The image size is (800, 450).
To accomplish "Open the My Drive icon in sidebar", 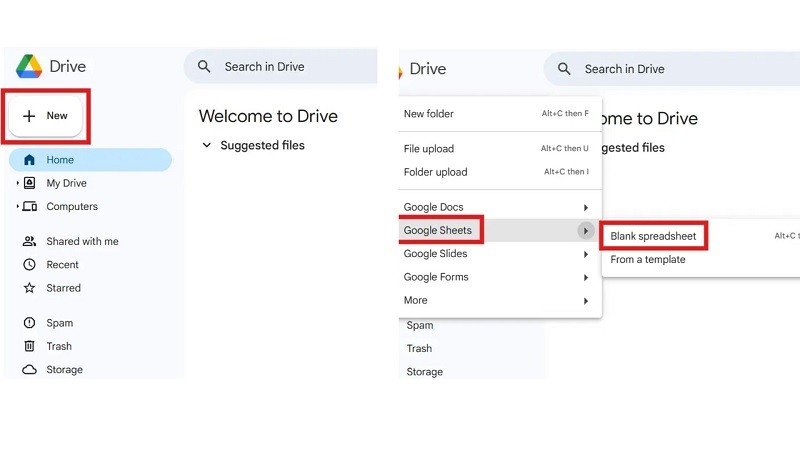I will (x=30, y=183).
